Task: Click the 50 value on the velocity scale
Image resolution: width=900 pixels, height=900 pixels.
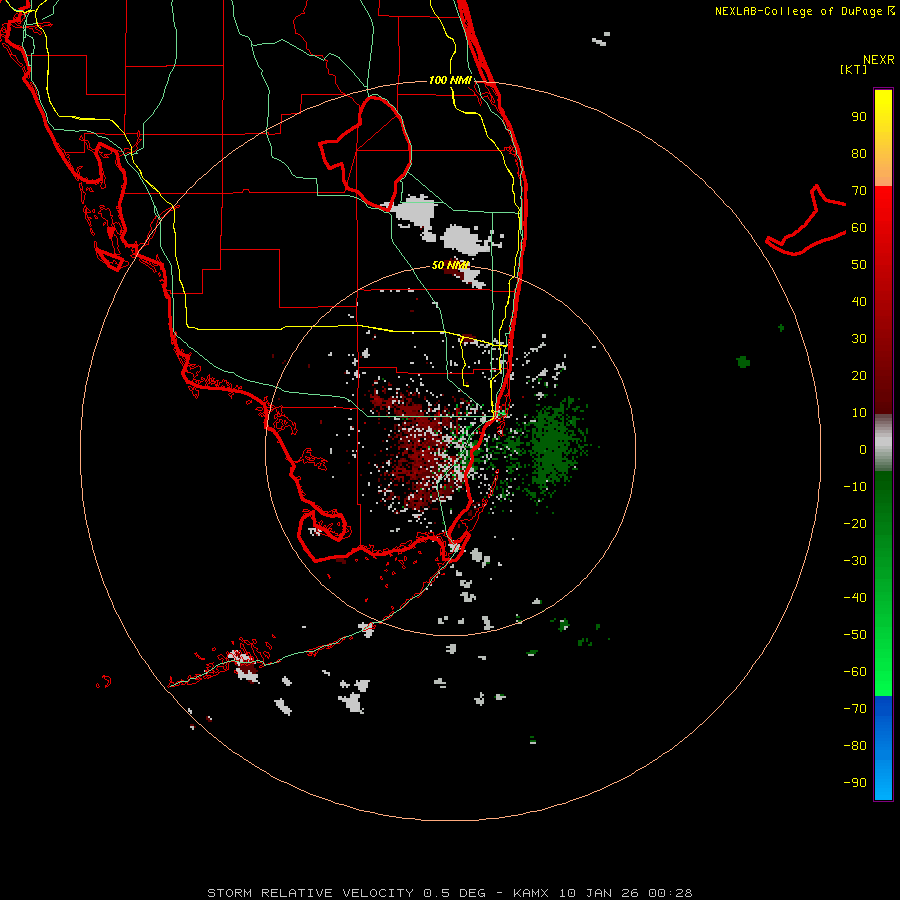Action: click(x=859, y=265)
